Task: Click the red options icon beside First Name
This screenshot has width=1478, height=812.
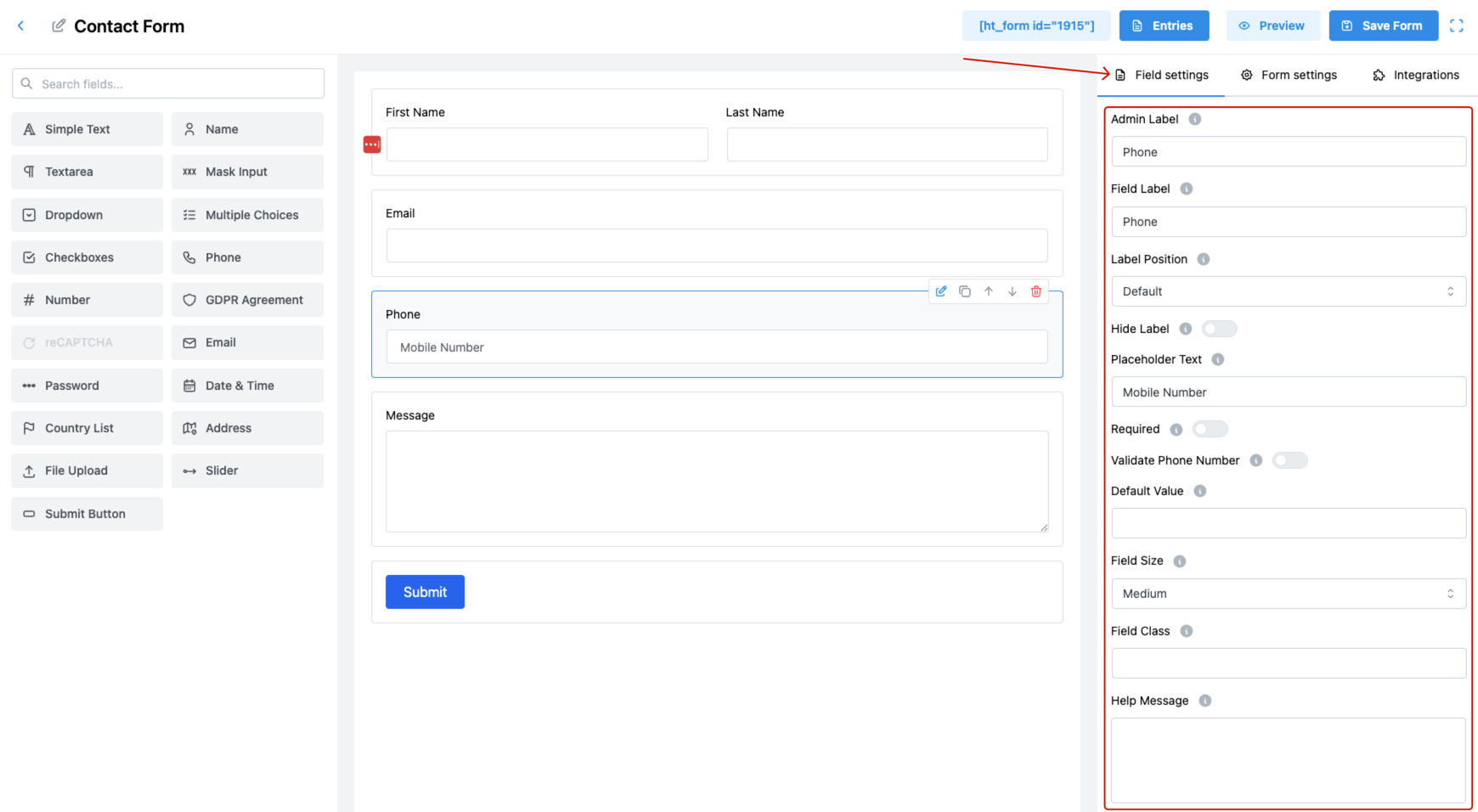Action: 372,144
